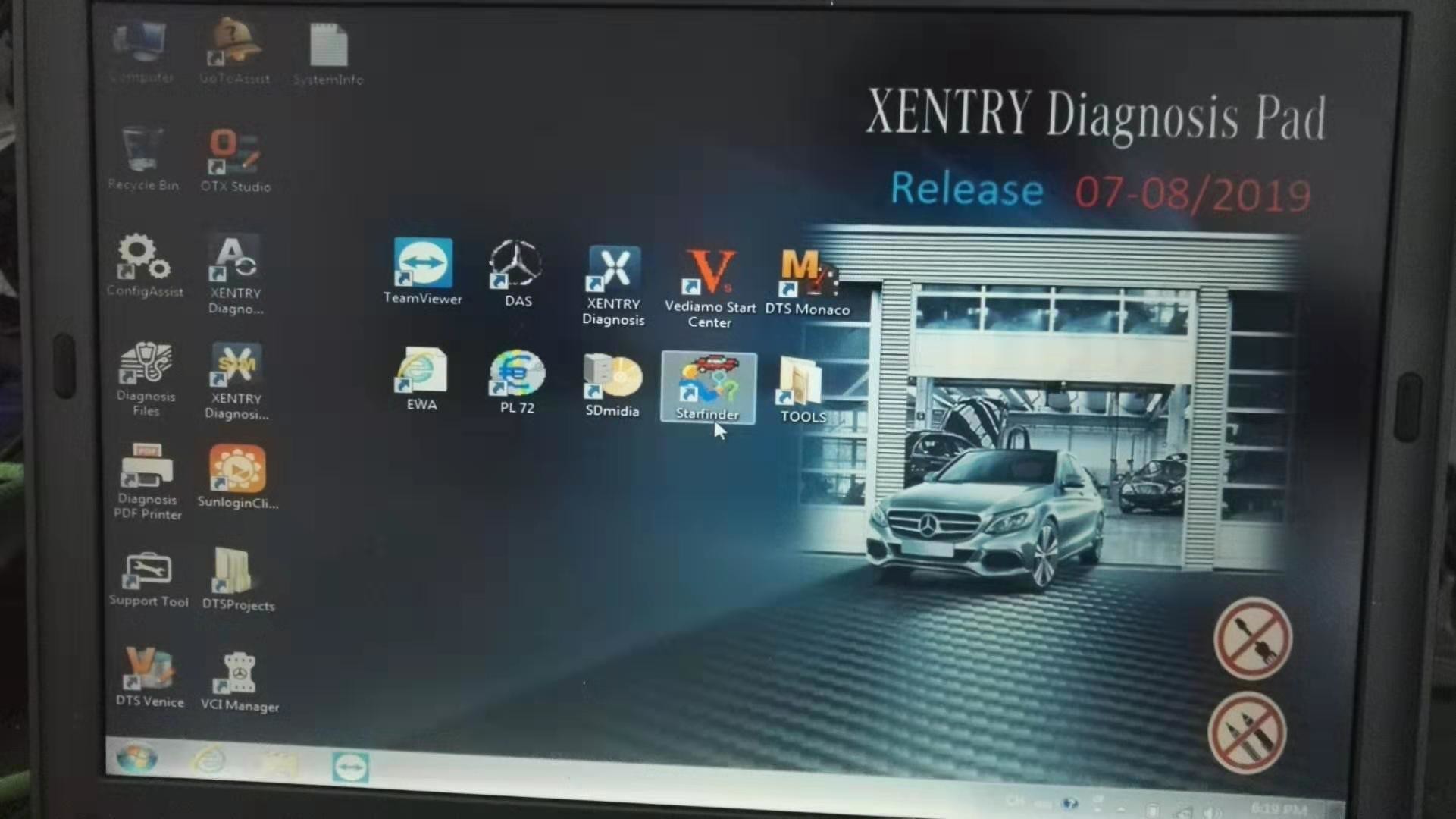Open the DTSProjects folder
This screenshot has width=1456, height=819.
tap(237, 579)
